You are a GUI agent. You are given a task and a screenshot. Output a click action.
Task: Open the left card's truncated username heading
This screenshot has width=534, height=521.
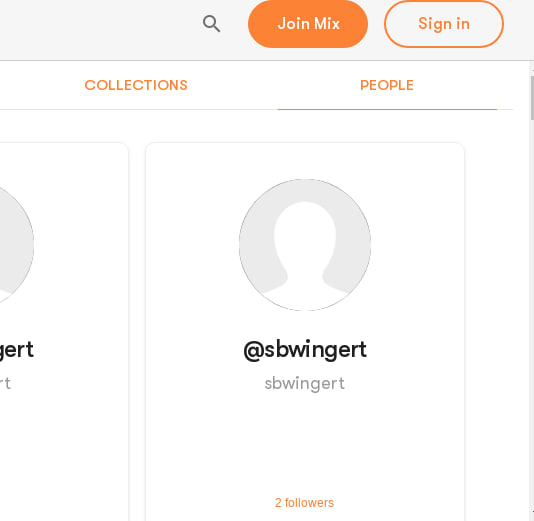pos(16,350)
